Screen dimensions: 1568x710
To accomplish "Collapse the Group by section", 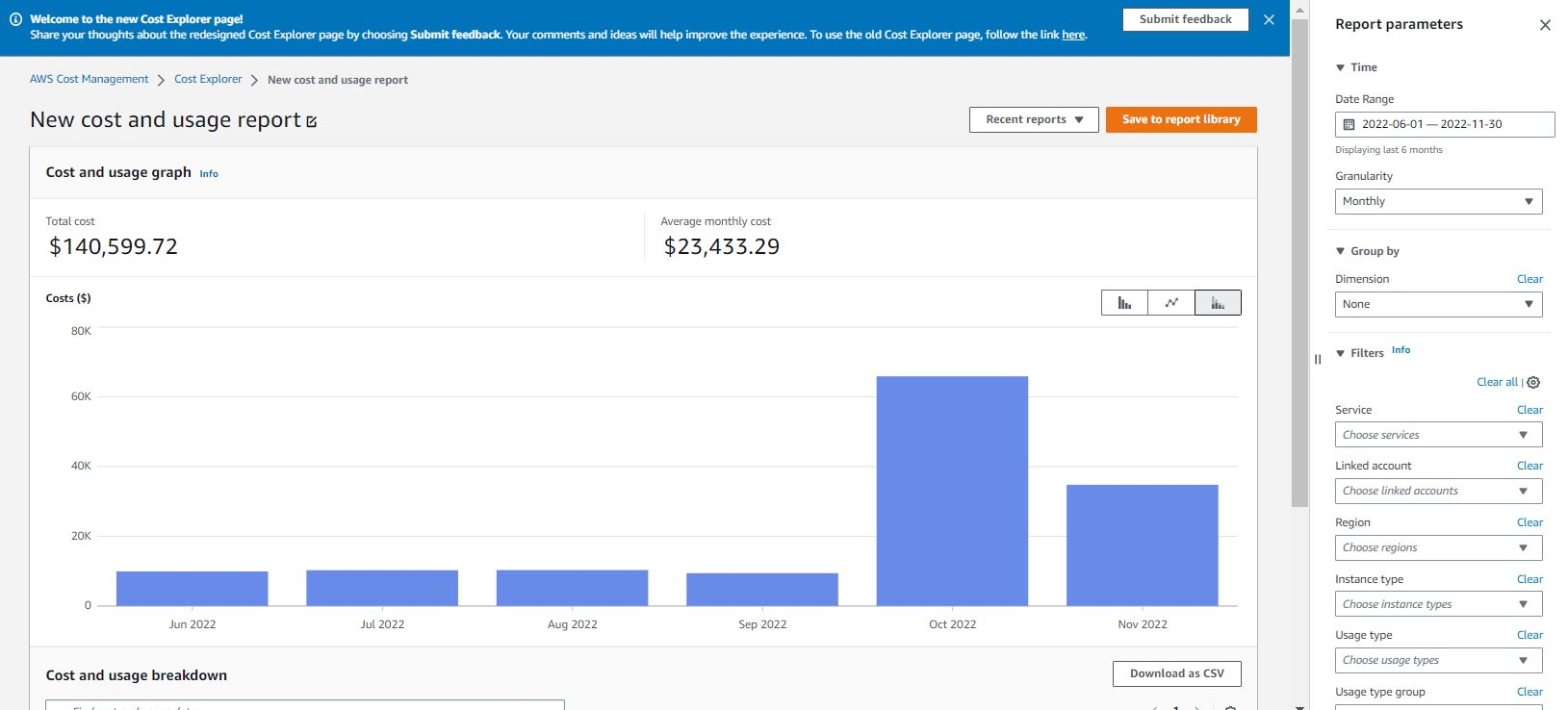I will [1340, 251].
